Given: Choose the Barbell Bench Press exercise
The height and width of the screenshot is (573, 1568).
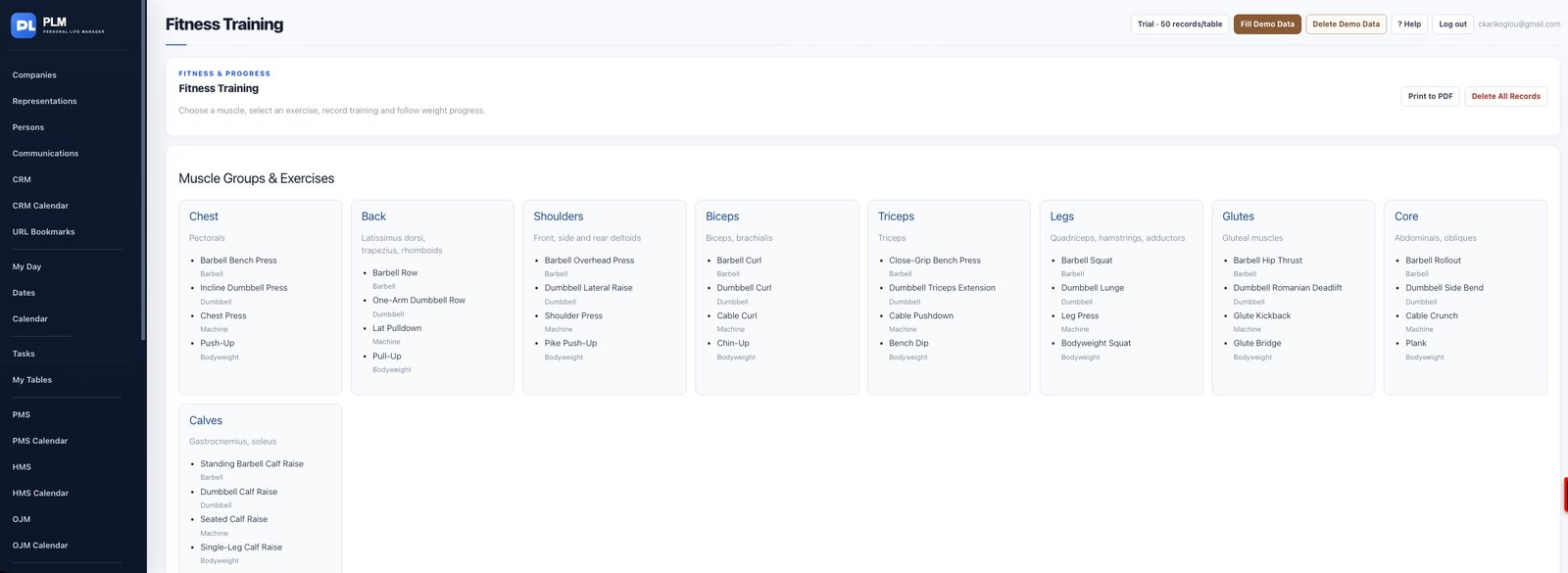Looking at the screenshot, I should [238, 261].
